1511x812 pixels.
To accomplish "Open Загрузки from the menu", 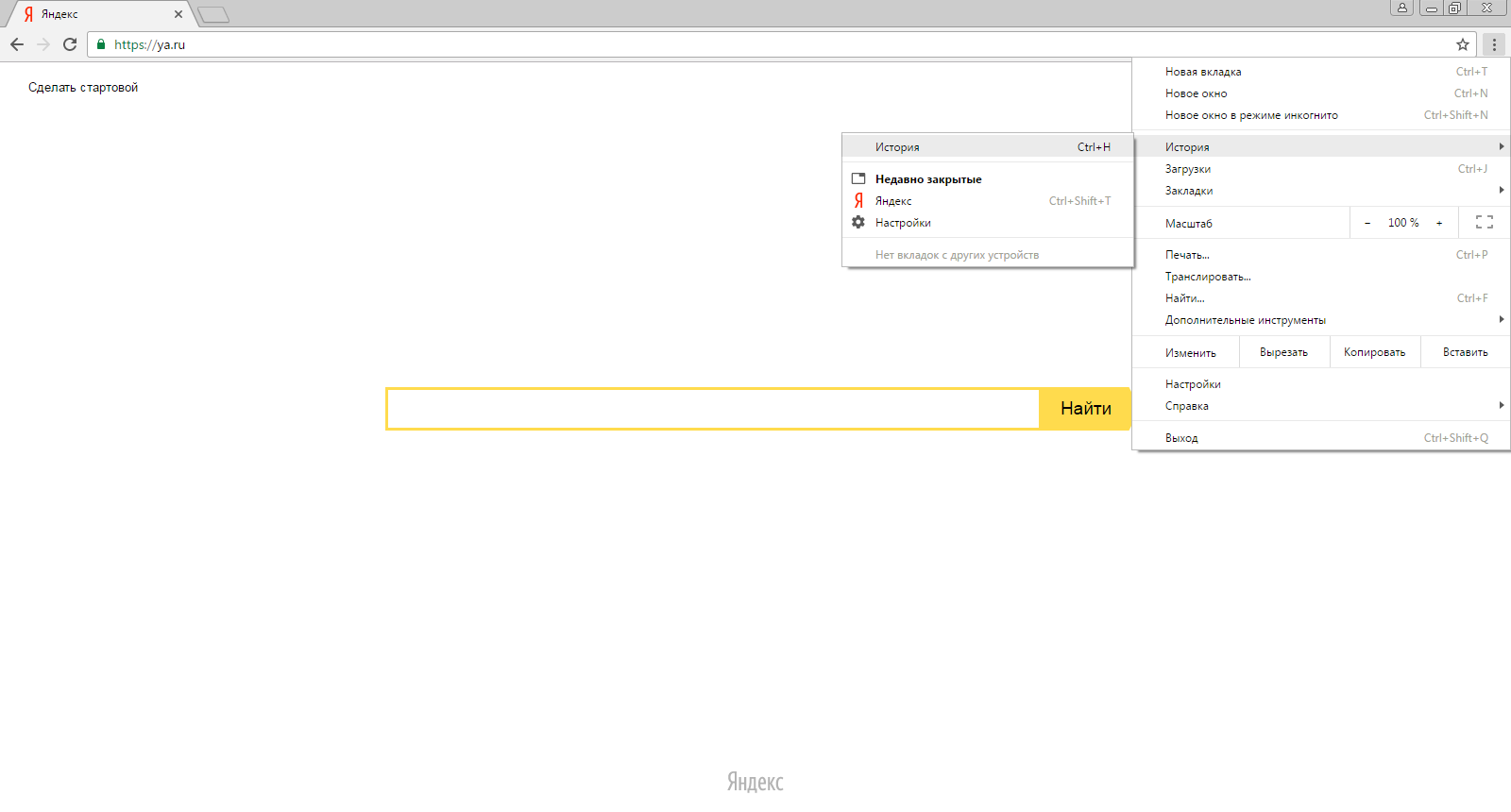I will coord(1321,169).
